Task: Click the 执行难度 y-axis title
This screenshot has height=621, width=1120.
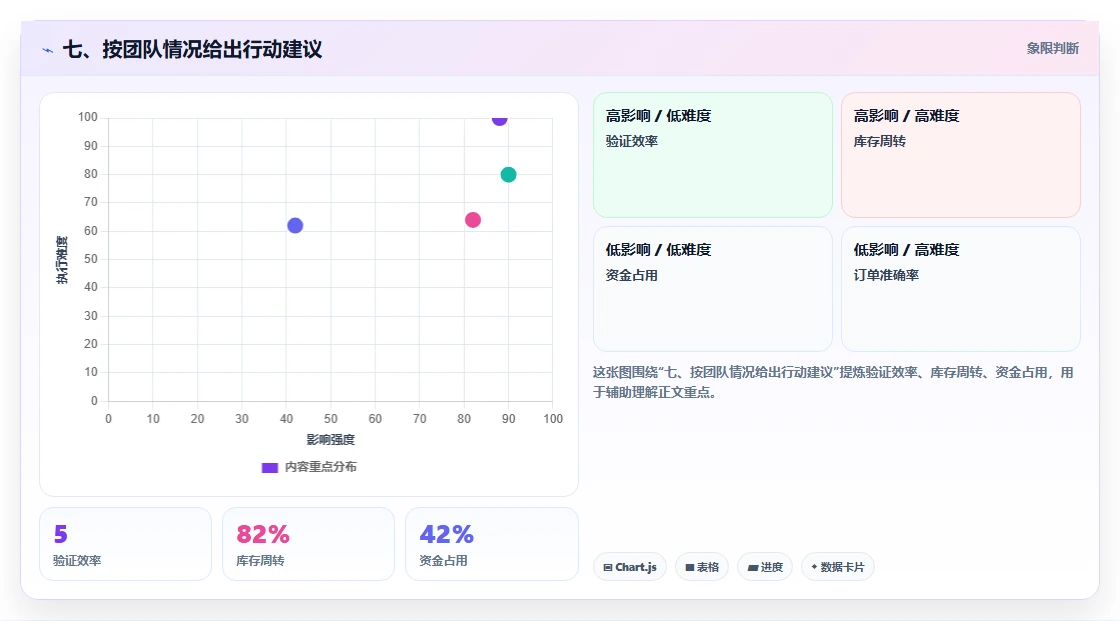Action: pos(62,259)
